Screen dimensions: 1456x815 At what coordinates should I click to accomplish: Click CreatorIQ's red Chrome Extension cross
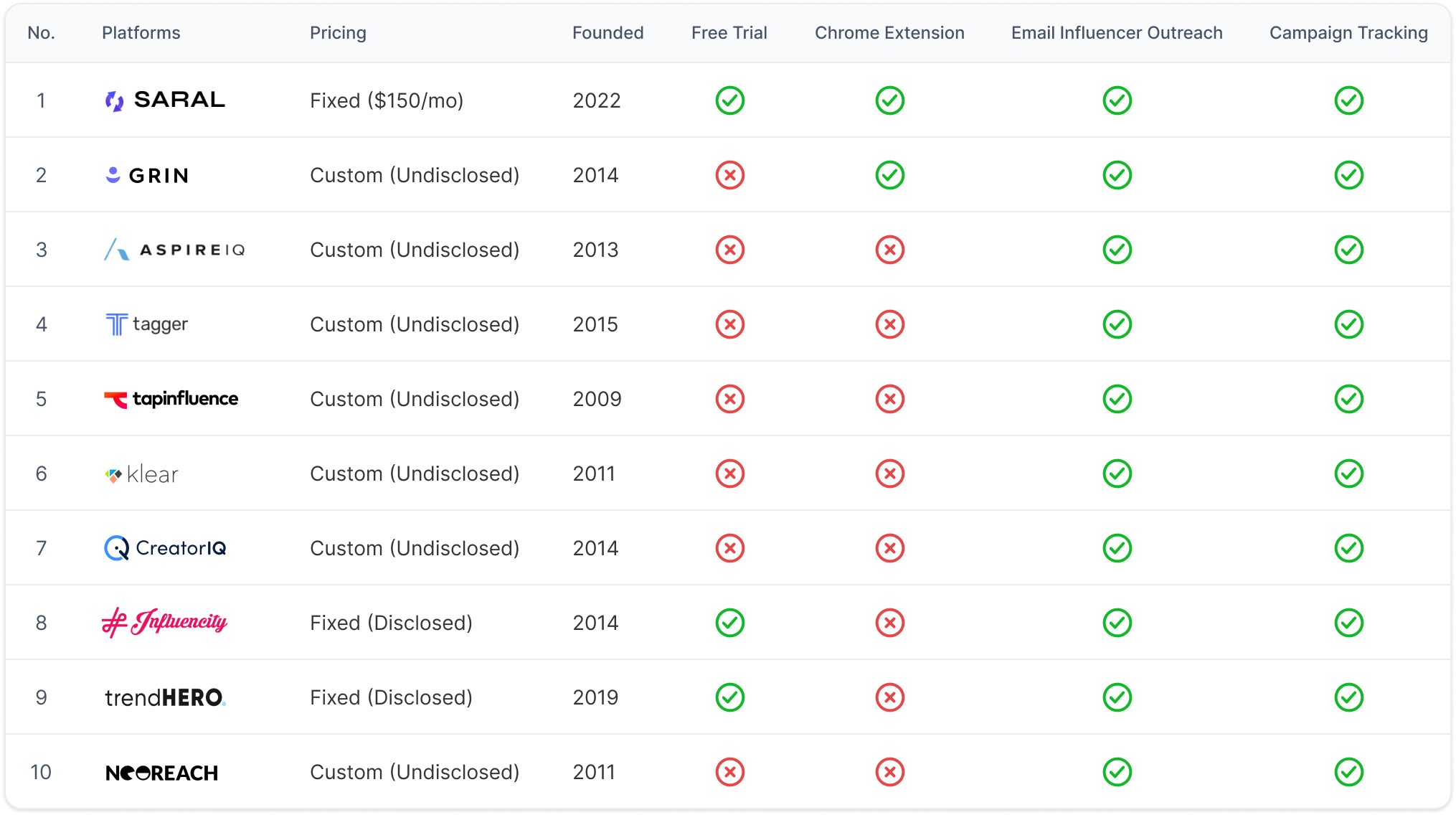point(890,548)
